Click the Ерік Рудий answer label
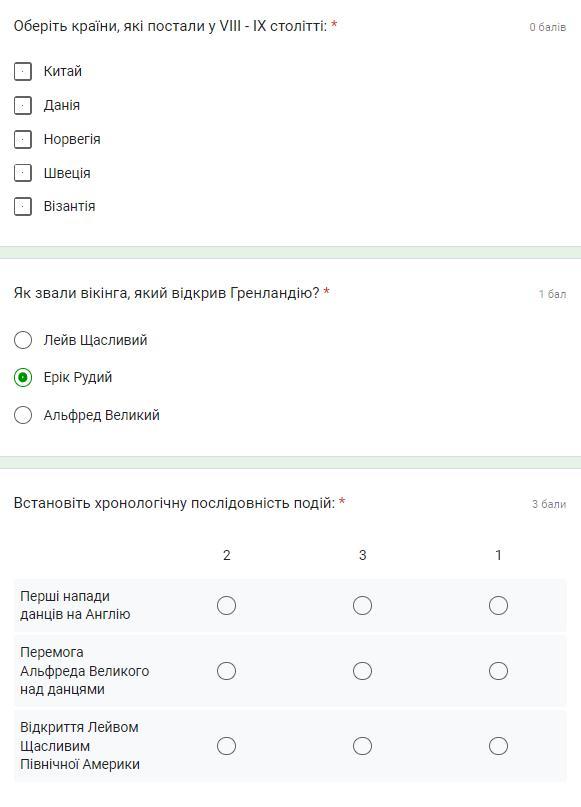The width and height of the screenshot is (581, 807). click(78, 377)
